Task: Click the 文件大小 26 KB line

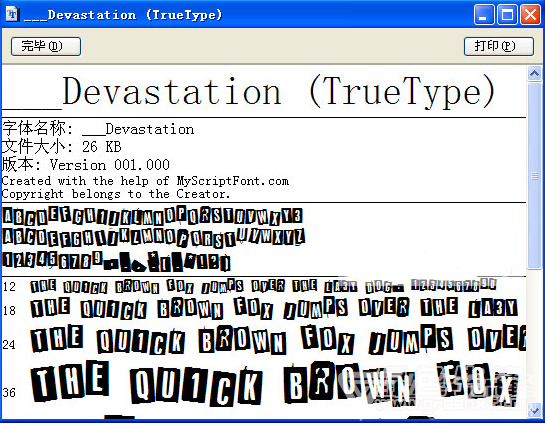Action: [x=62, y=146]
